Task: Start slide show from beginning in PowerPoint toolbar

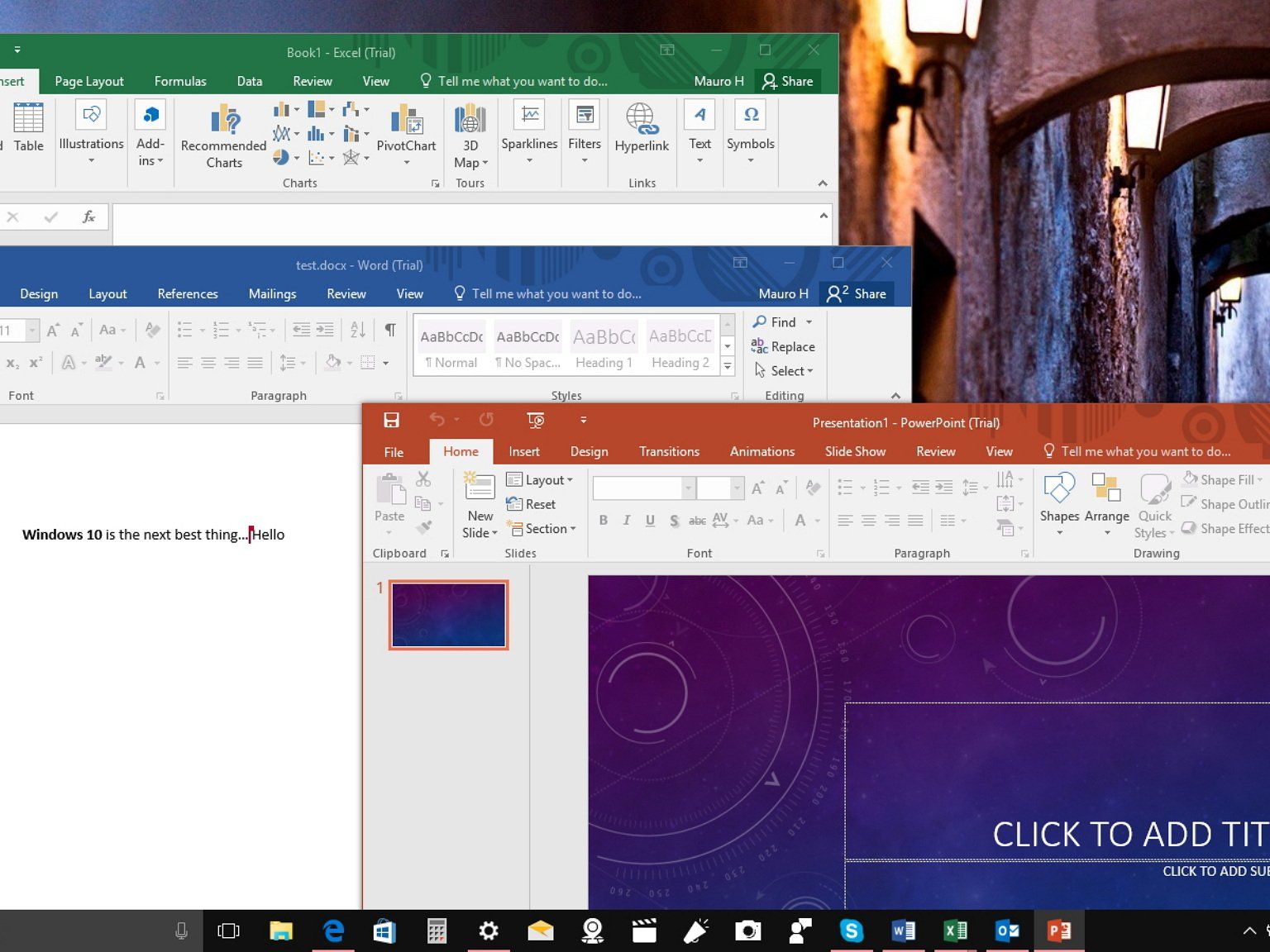Action: (x=536, y=420)
